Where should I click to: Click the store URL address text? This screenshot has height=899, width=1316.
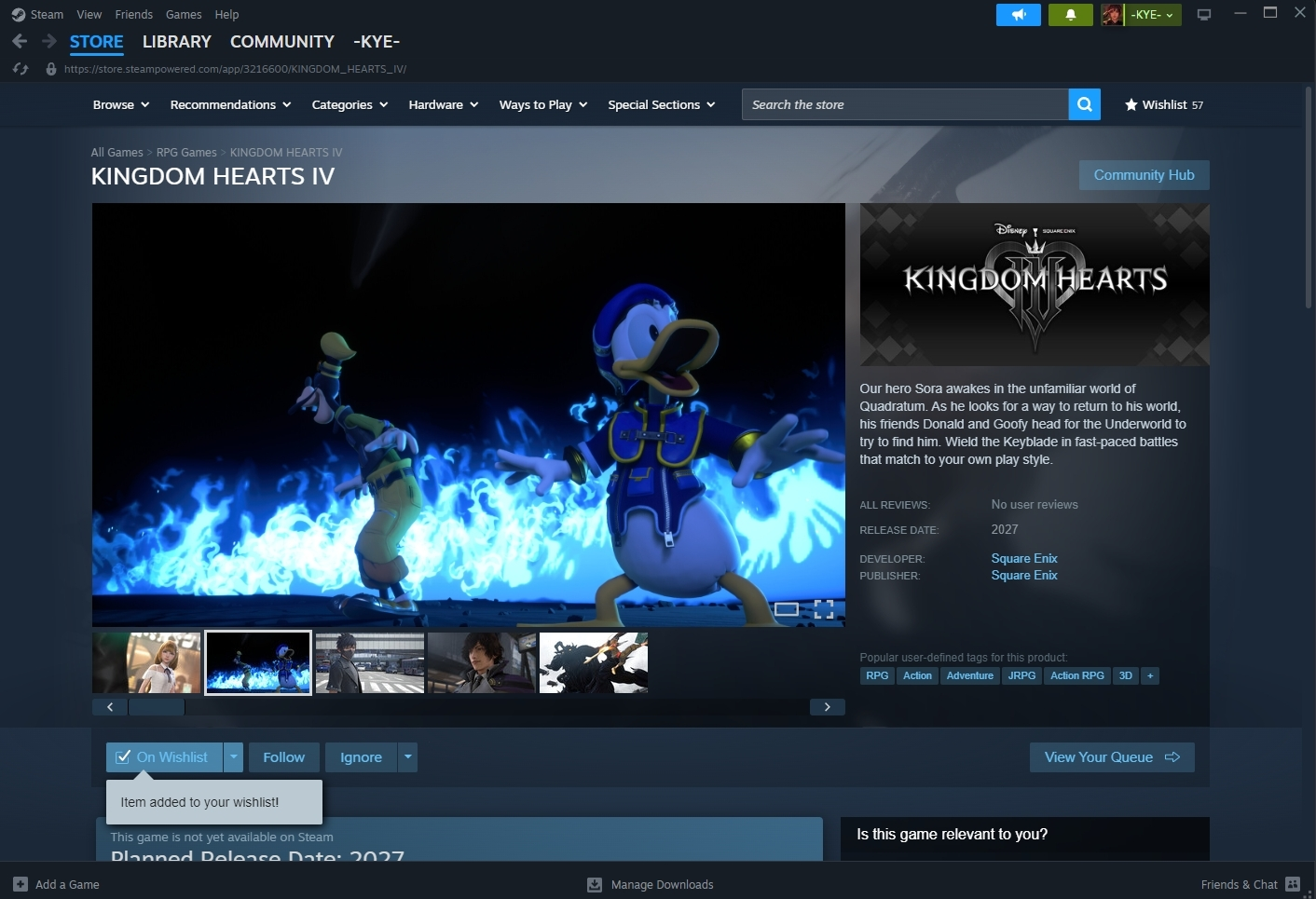click(x=235, y=69)
